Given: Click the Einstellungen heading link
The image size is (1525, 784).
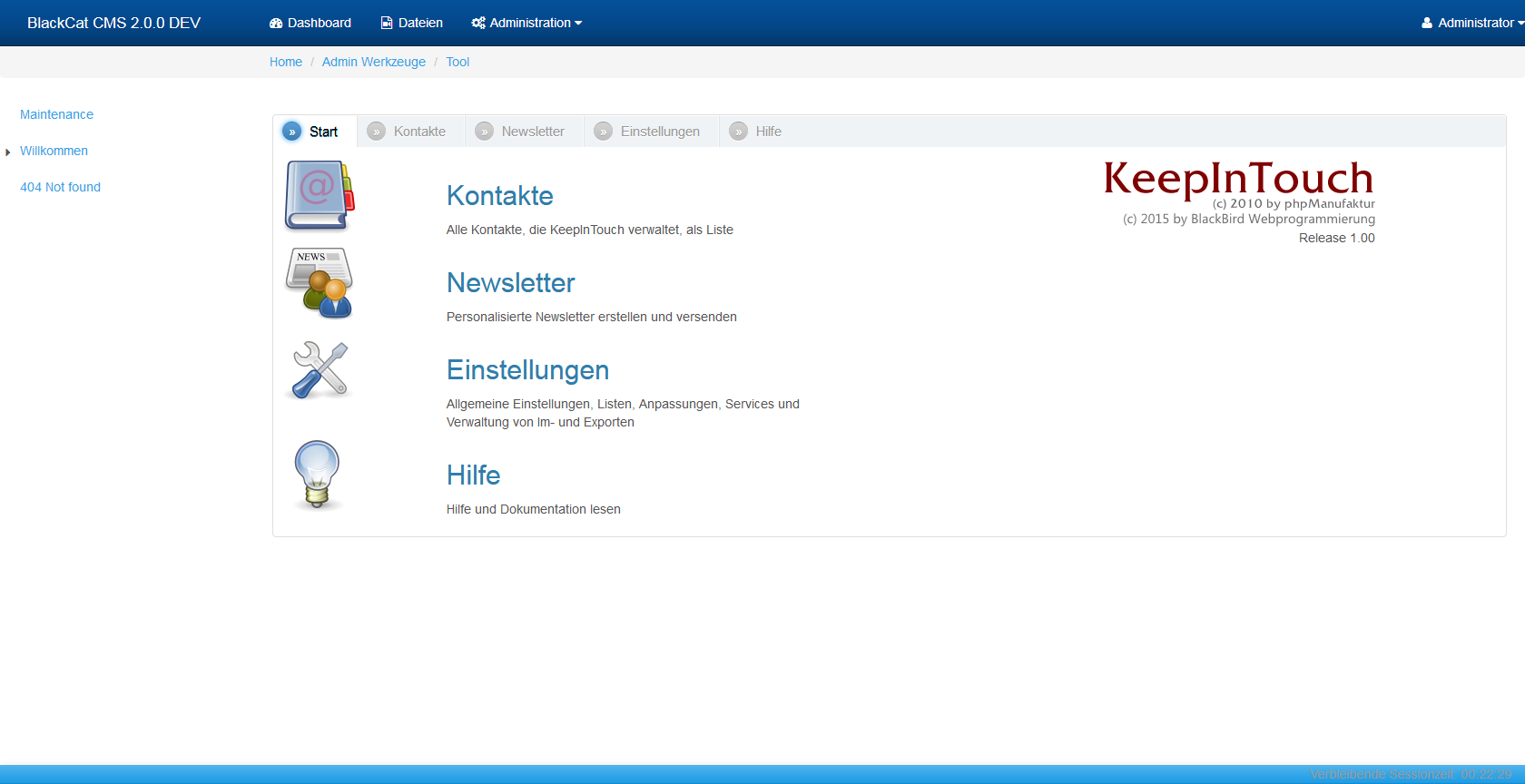Looking at the screenshot, I should pyautogui.click(x=527, y=370).
